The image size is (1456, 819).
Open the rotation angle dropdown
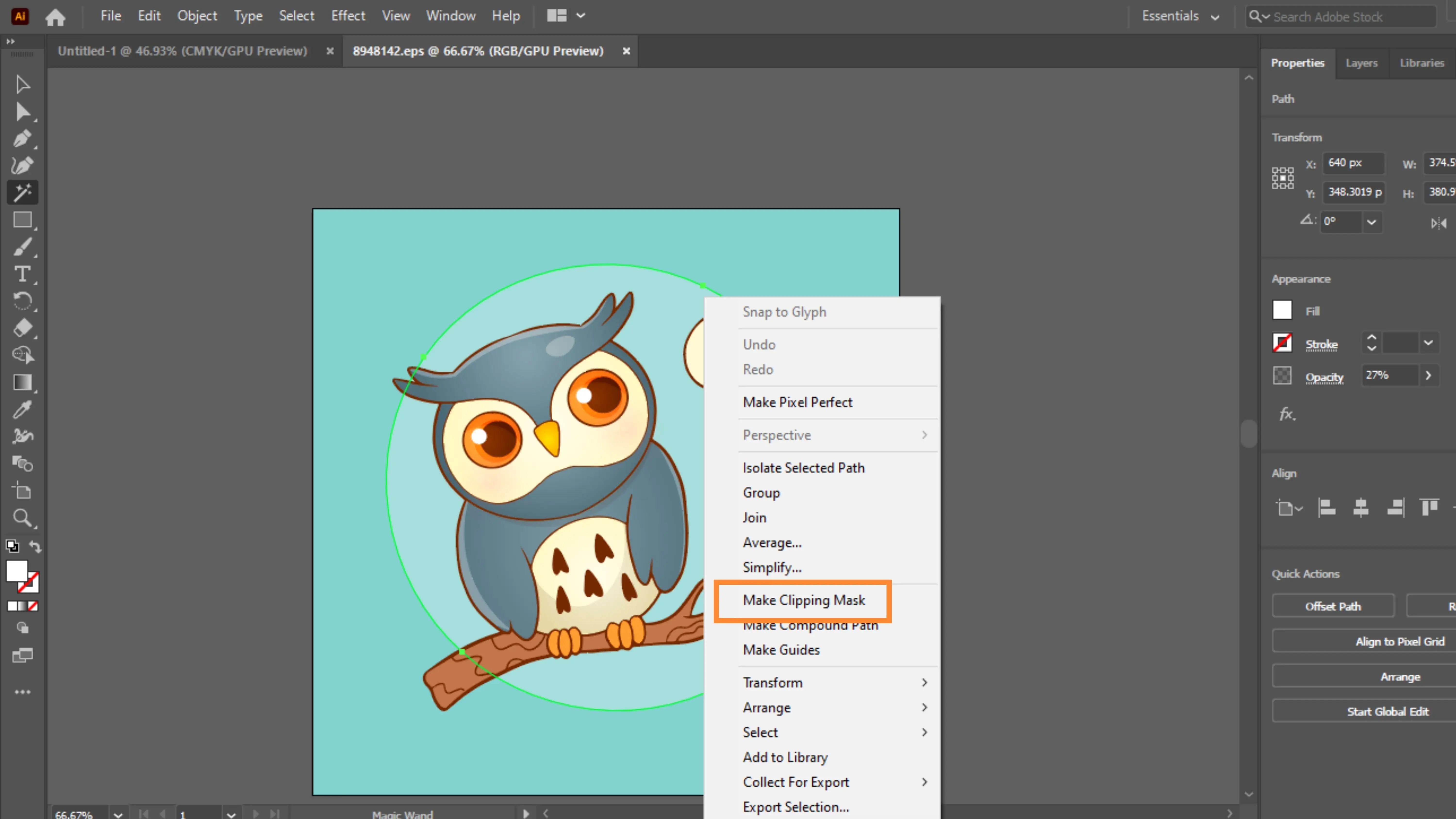1371,222
